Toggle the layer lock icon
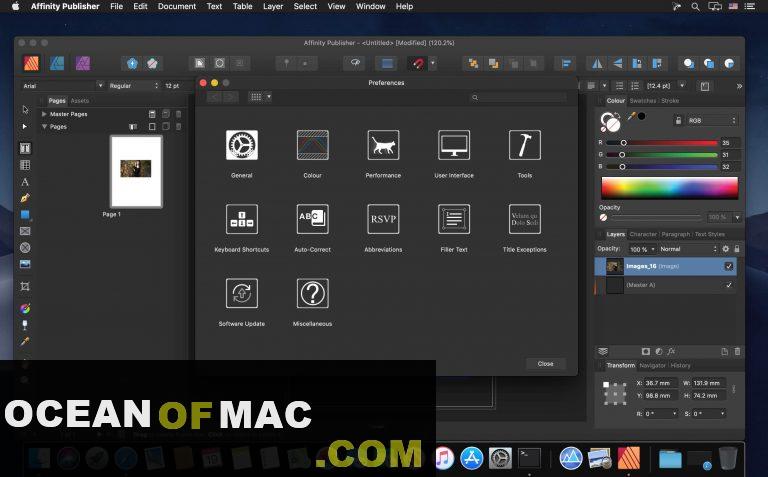This screenshot has width=768, height=477. 737,249
